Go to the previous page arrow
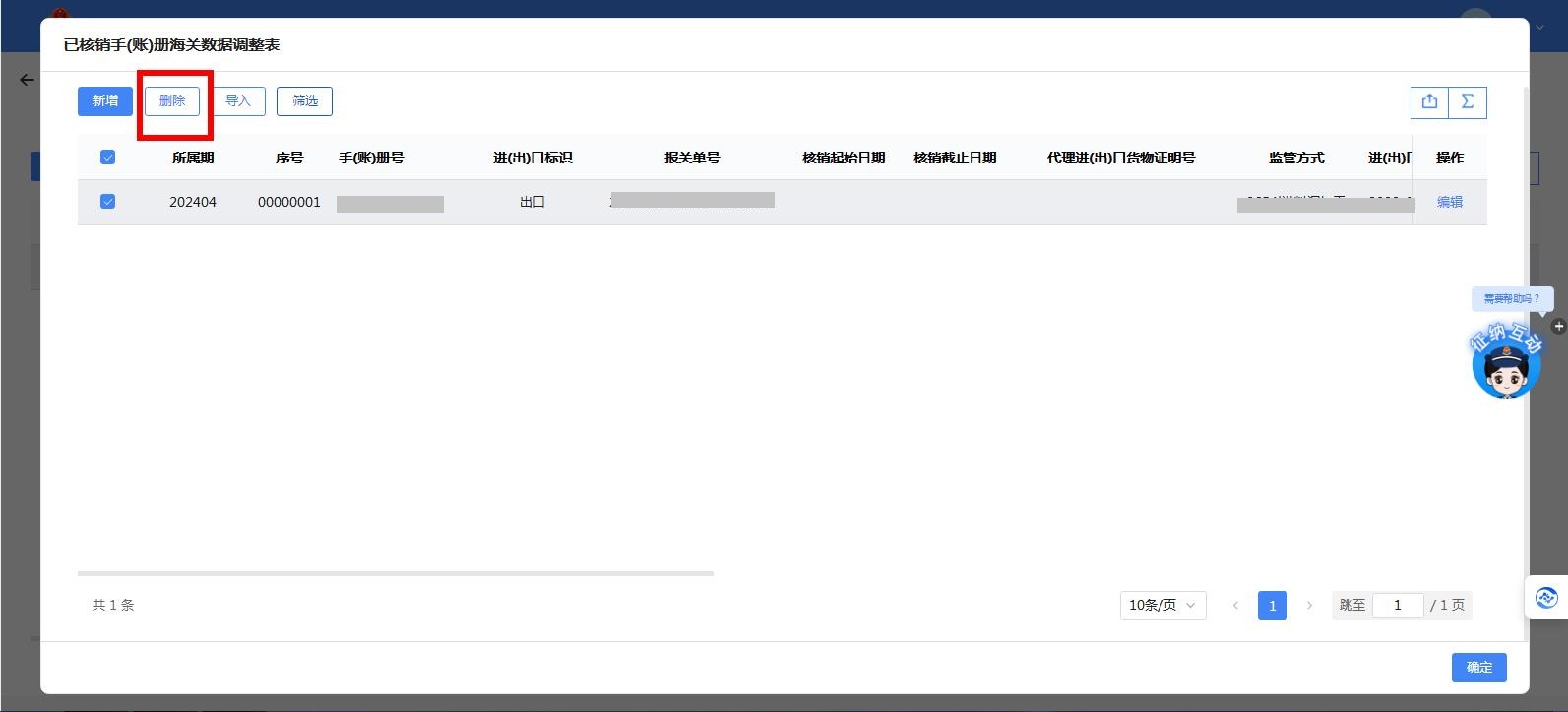This screenshot has height=712, width=1568. tap(1235, 605)
